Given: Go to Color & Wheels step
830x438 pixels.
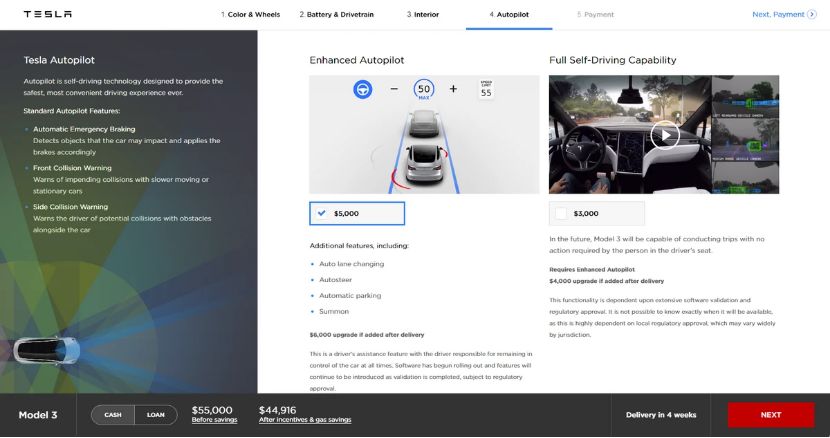Looking at the screenshot, I should (250, 15).
